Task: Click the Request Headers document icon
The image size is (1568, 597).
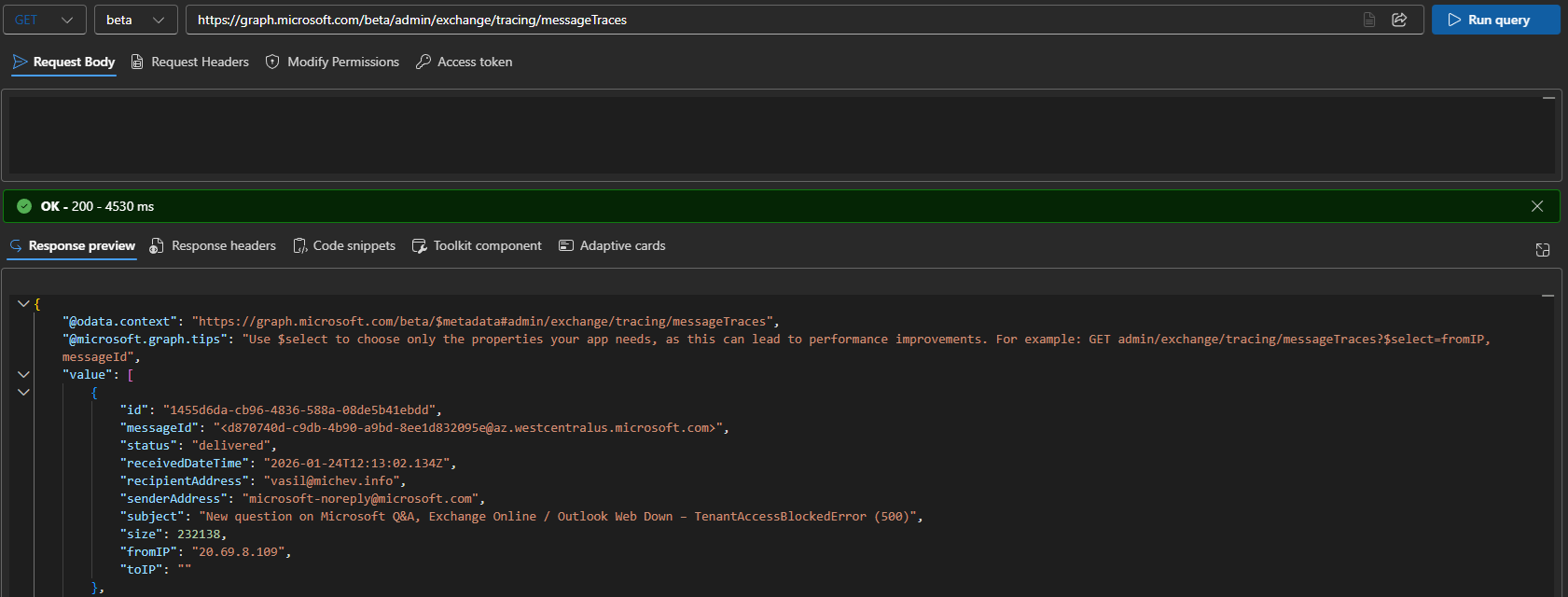Action: pyautogui.click(x=137, y=62)
